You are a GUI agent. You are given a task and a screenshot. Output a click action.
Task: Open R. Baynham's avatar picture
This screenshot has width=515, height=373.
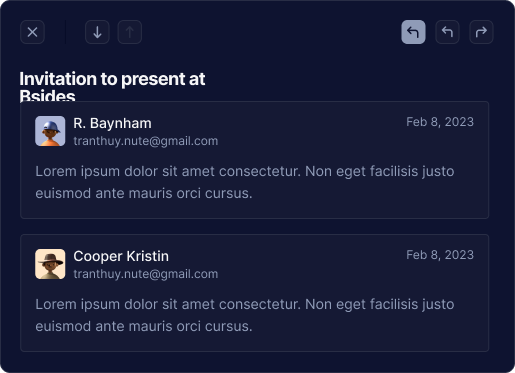50,131
